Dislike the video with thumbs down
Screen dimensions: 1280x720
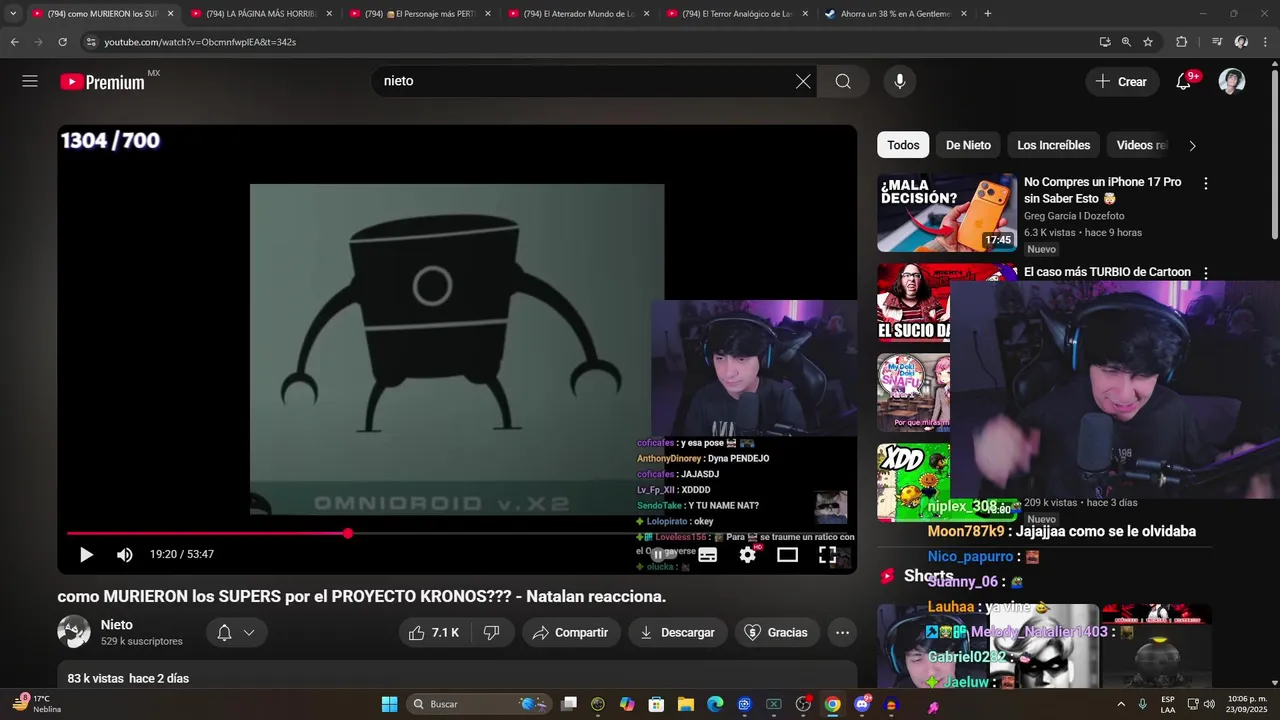492,632
